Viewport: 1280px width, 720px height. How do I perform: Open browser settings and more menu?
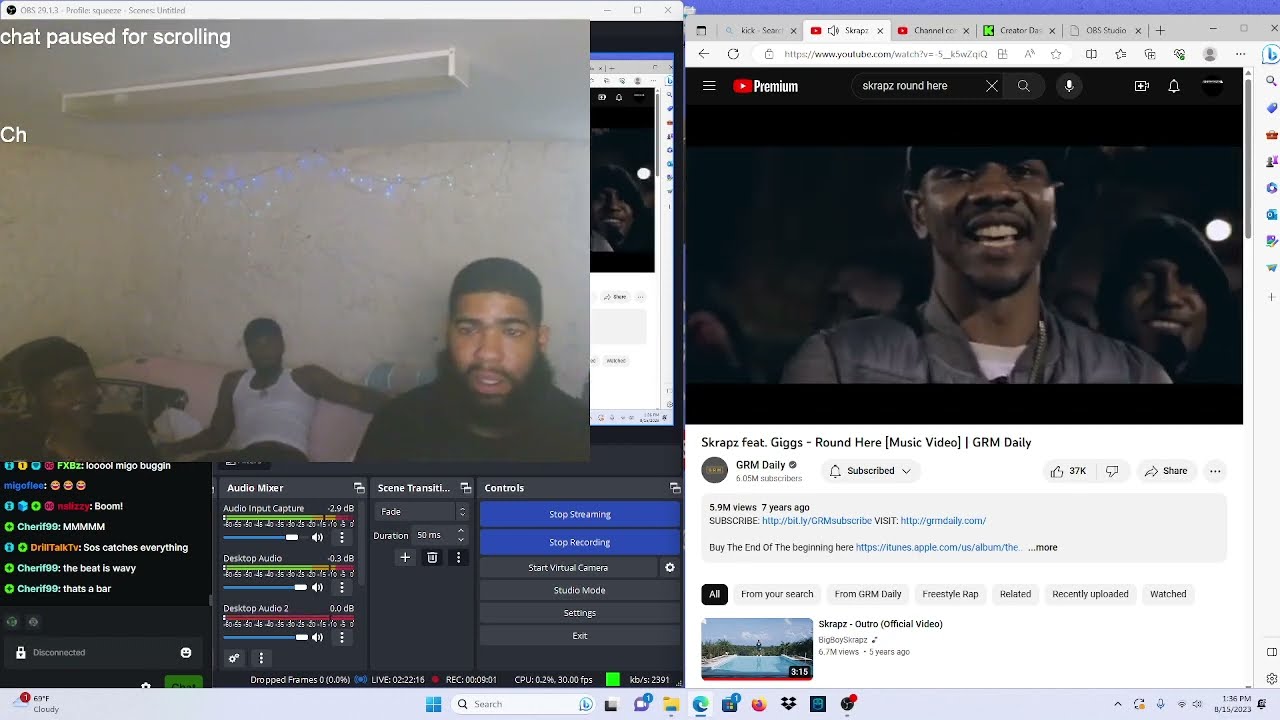pyautogui.click(x=1241, y=54)
